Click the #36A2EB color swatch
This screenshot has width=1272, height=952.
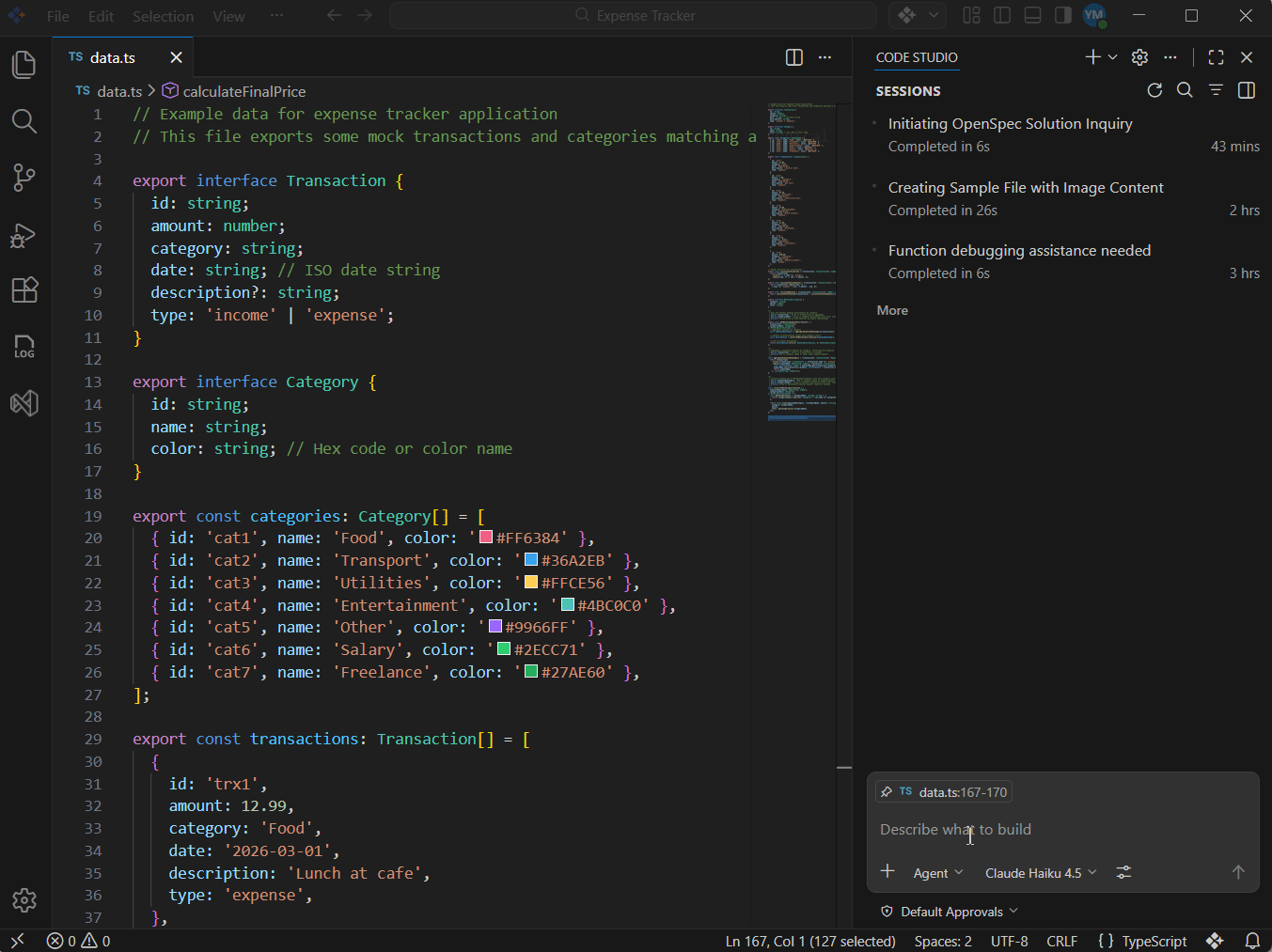point(531,560)
